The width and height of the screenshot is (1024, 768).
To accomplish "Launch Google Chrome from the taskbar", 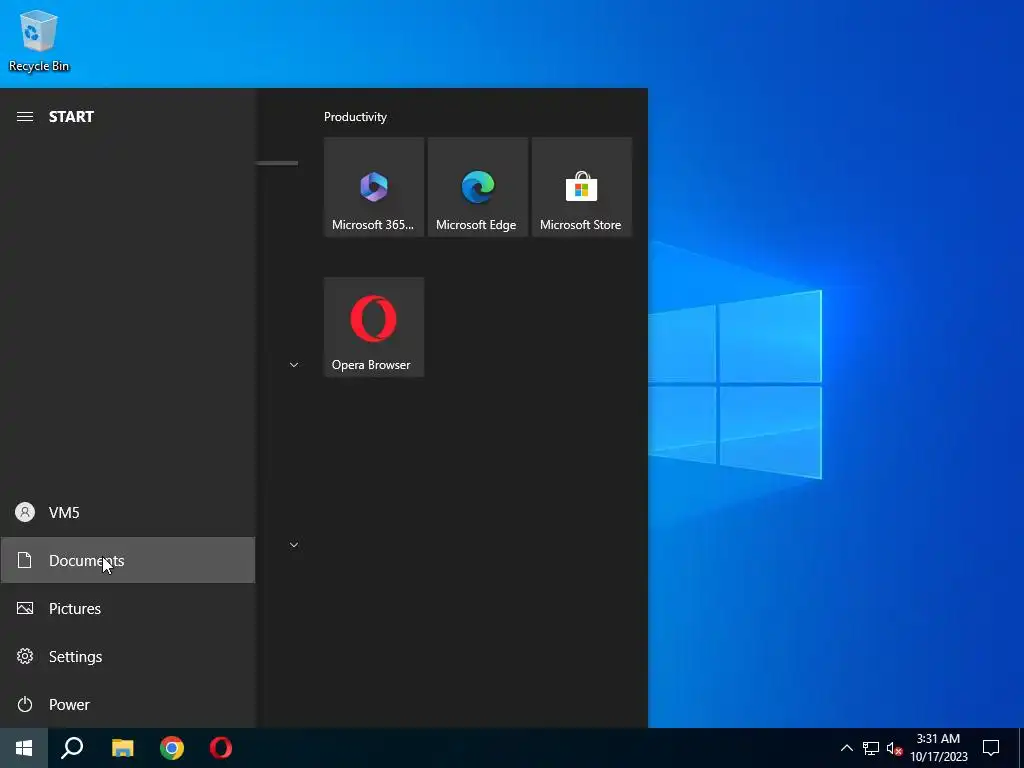I will 172,748.
